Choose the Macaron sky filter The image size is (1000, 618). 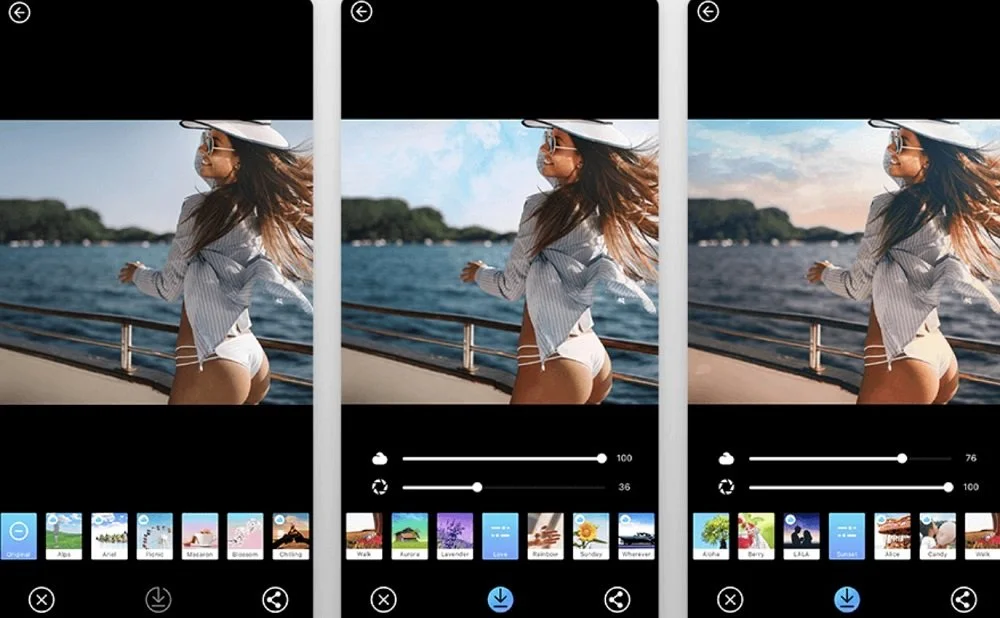pos(200,536)
